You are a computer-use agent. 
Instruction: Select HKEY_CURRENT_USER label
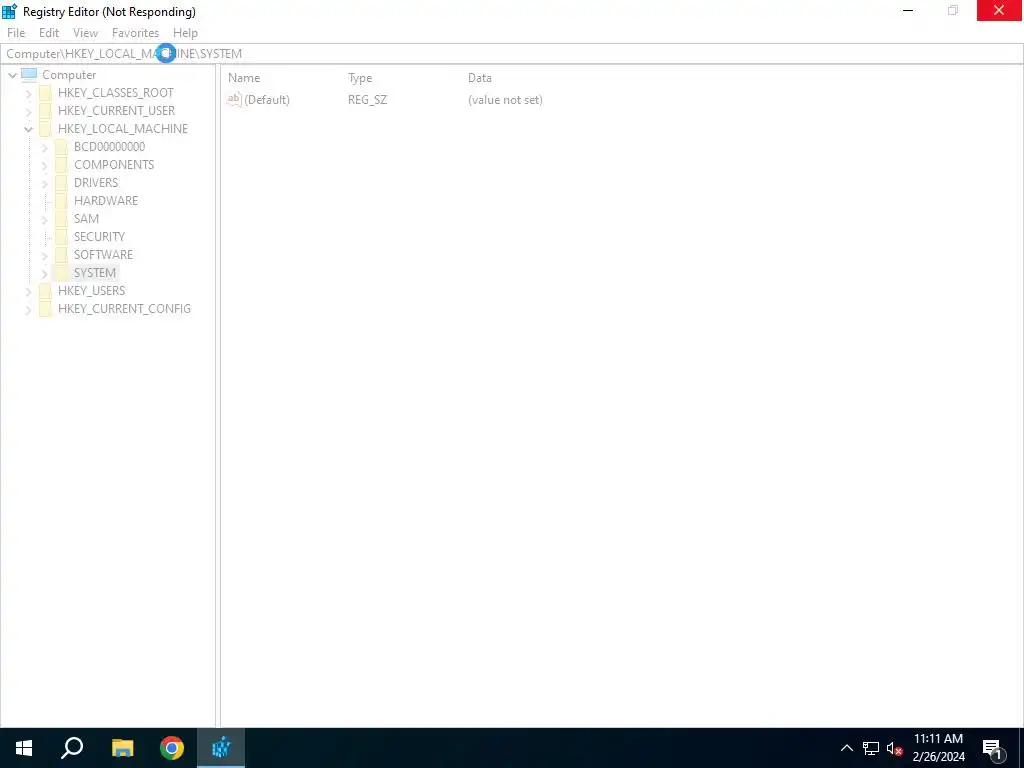click(116, 110)
